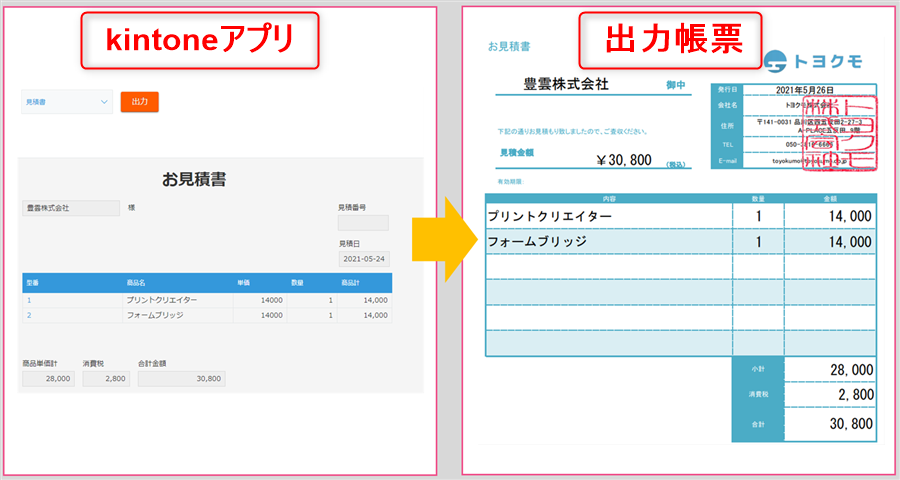
Task: Click the 小計 value 28,000 on output form
Action: point(830,370)
